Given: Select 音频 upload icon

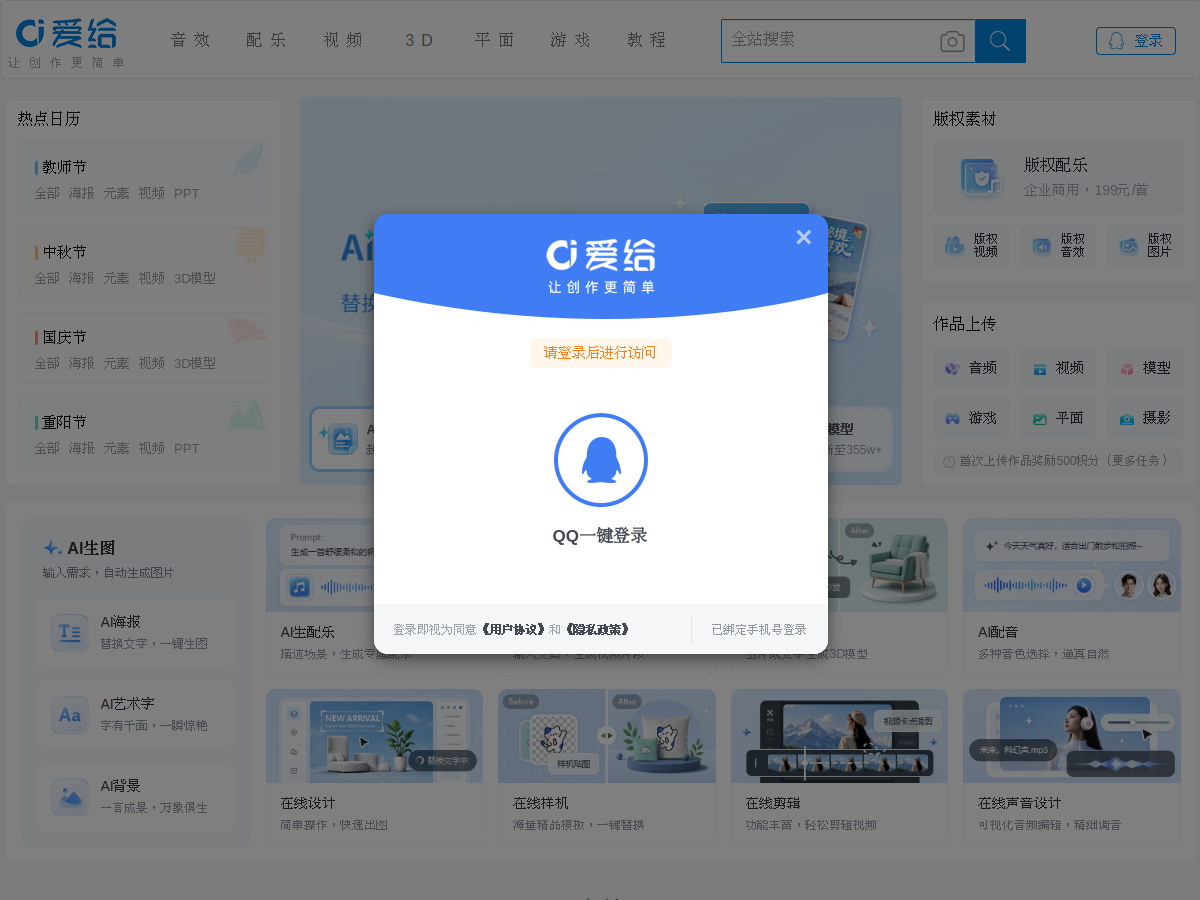Looking at the screenshot, I should (952, 368).
